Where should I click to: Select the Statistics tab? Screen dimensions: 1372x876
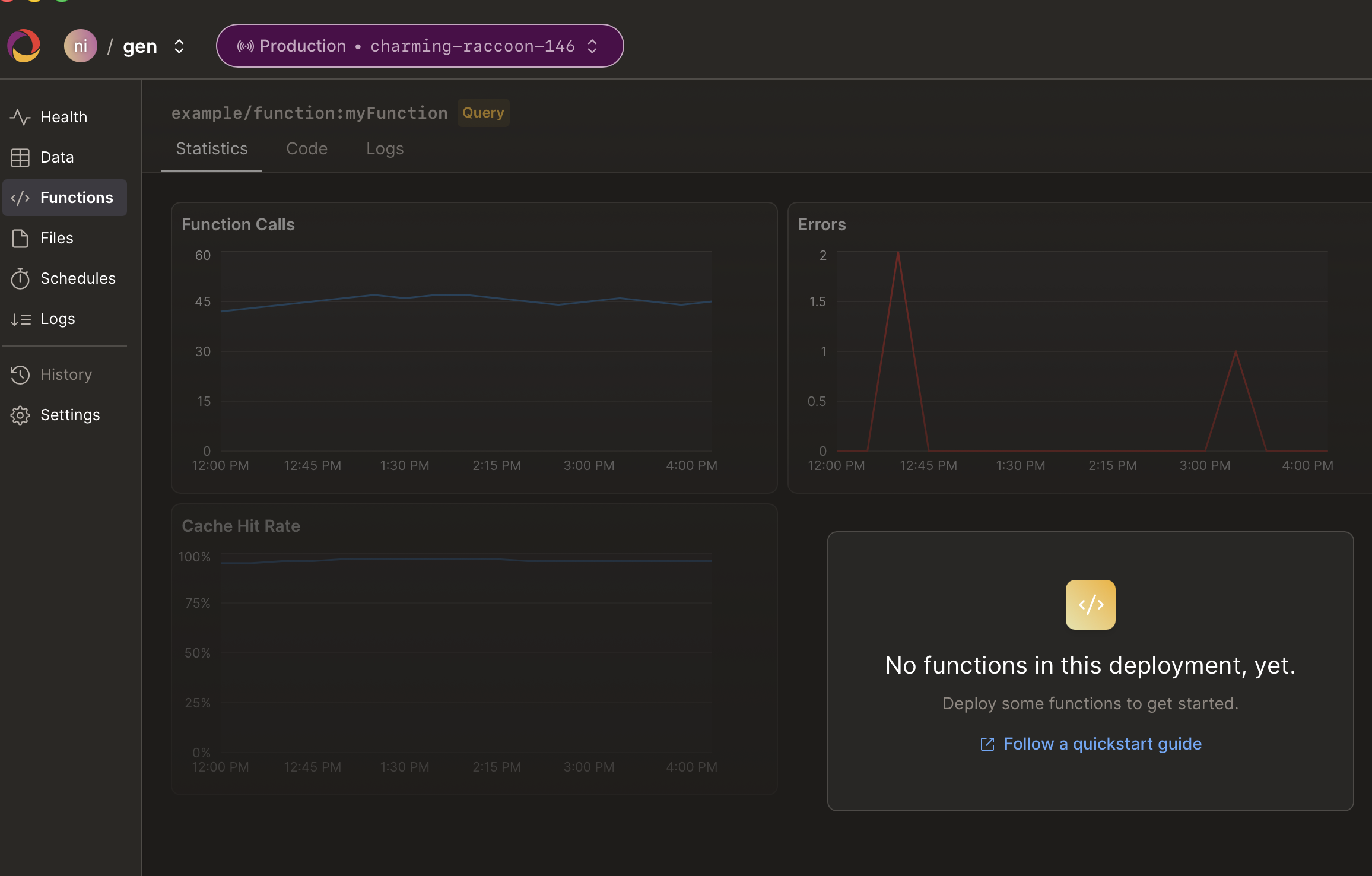pyautogui.click(x=212, y=148)
